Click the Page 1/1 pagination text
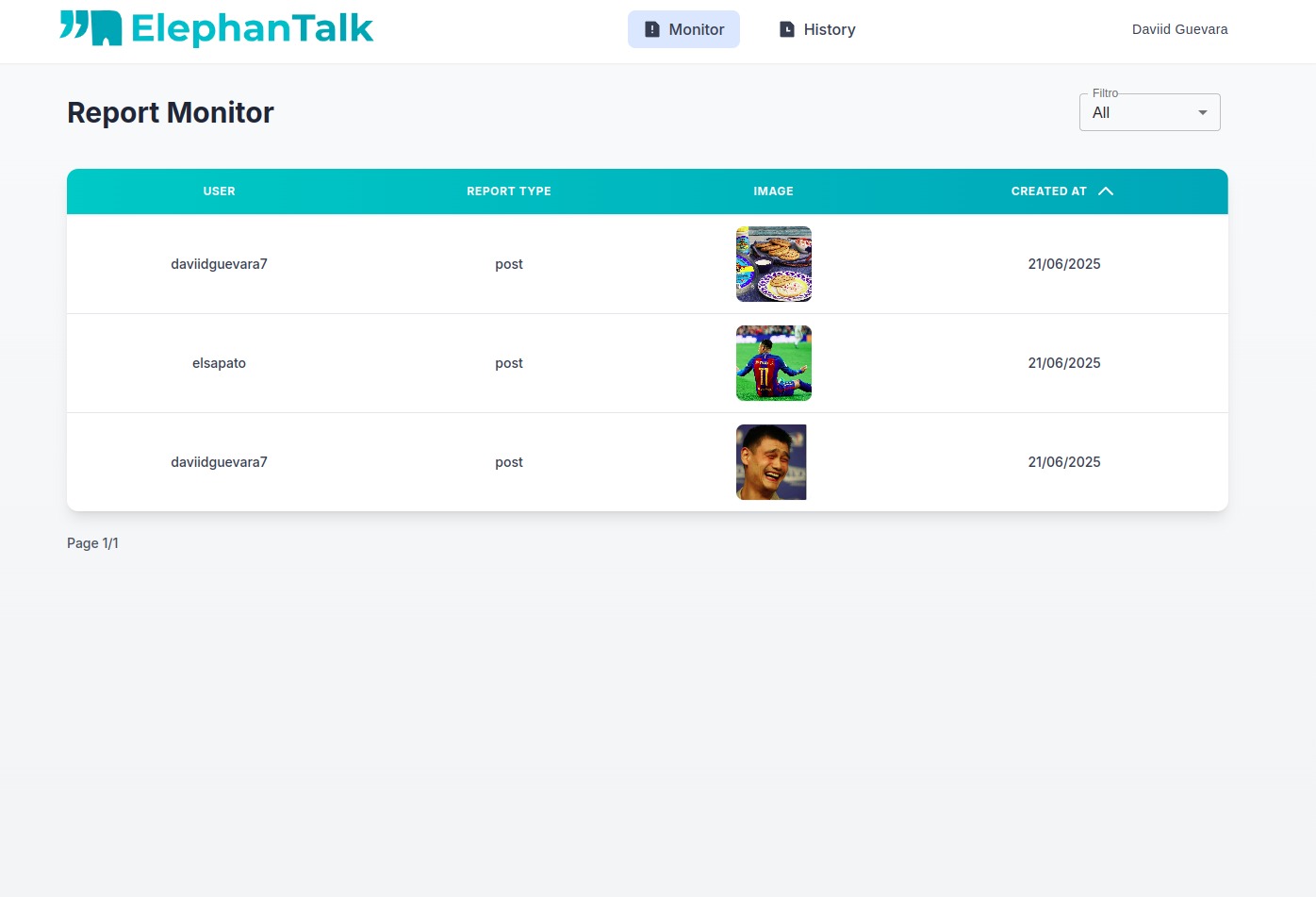 [x=92, y=543]
